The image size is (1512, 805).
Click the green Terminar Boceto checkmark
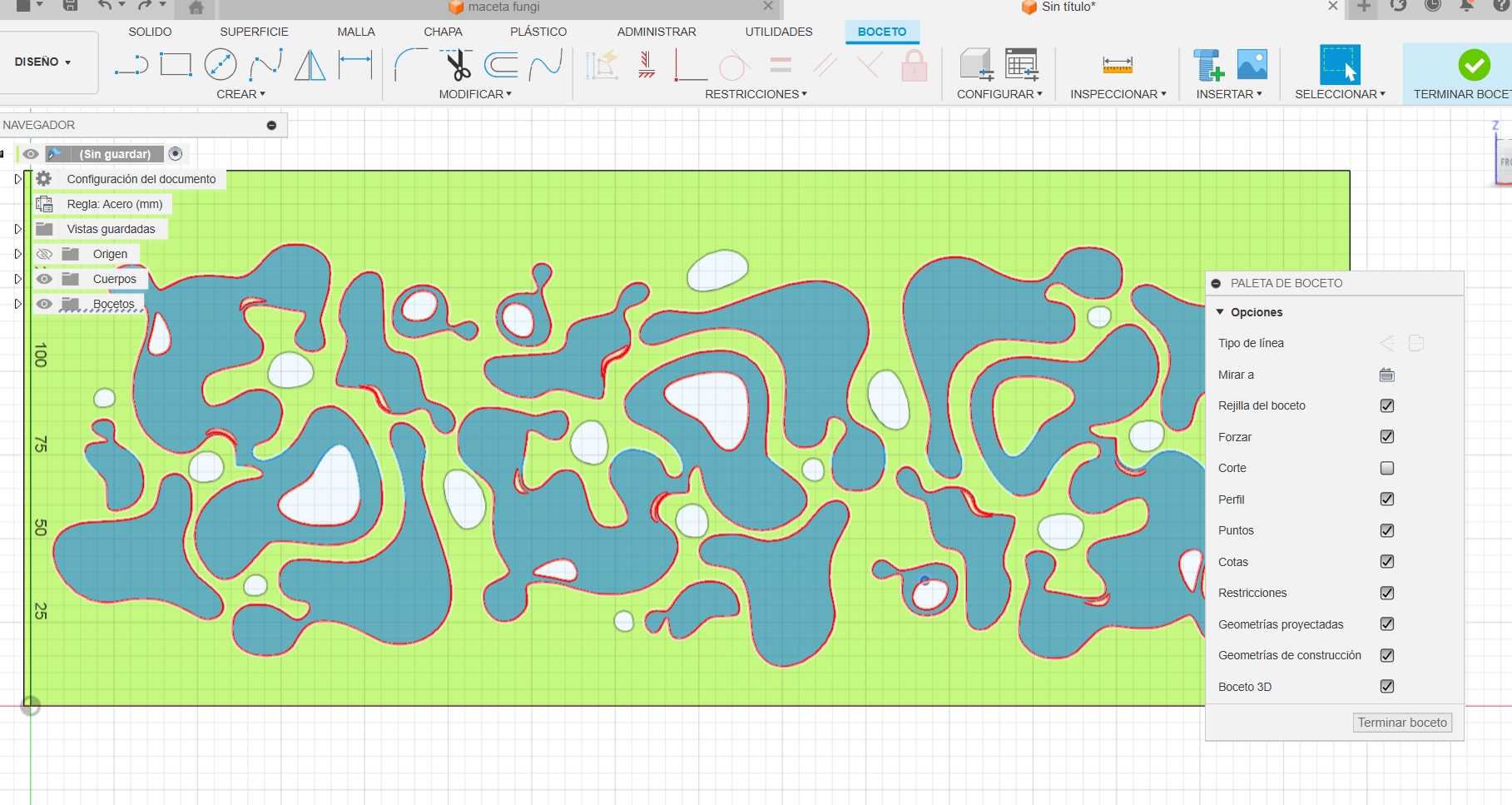1474,65
